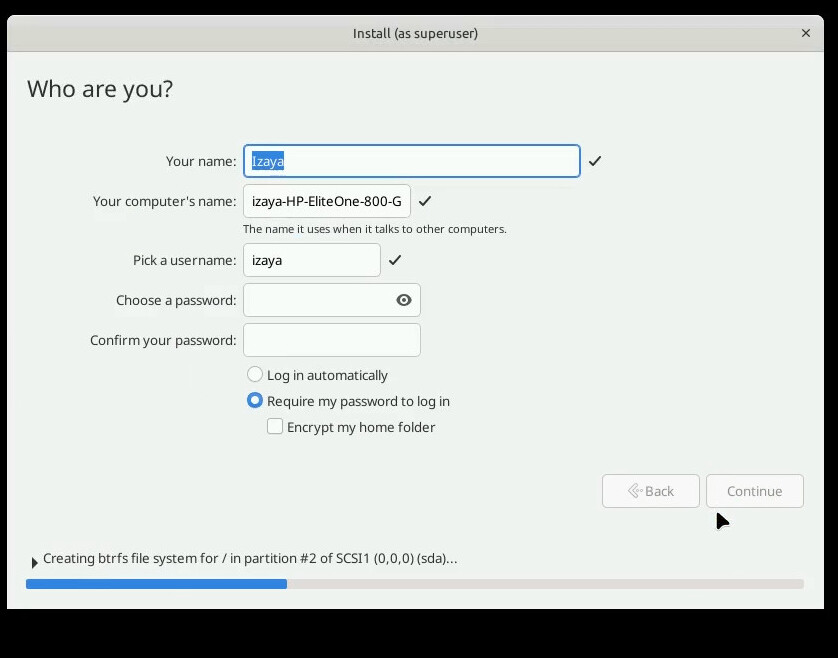Enable Encrypt my home folder
The width and height of the screenshot is (838, 658).
275,427
